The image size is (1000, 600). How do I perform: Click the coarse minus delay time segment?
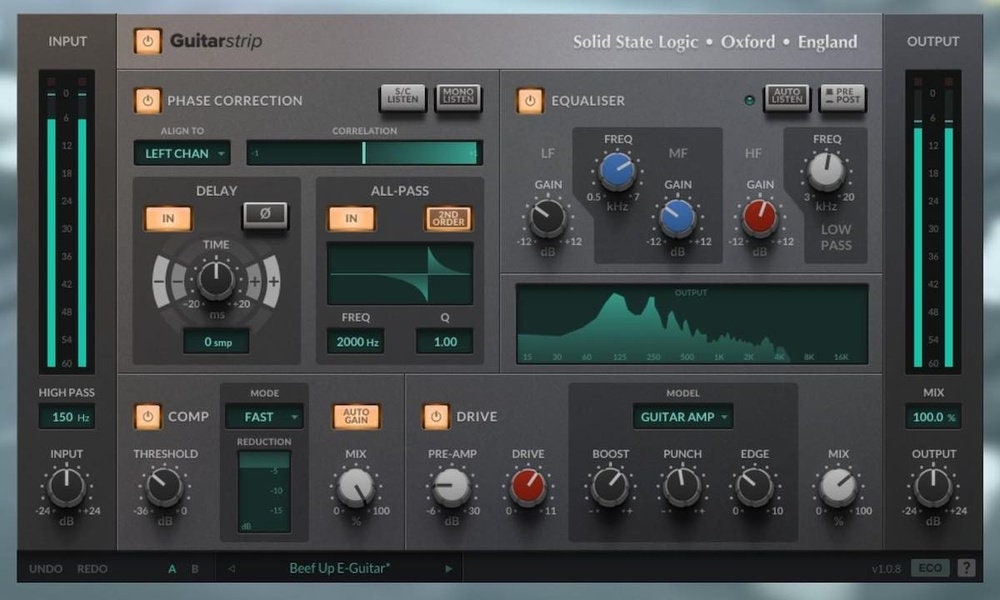click(159, 281)
